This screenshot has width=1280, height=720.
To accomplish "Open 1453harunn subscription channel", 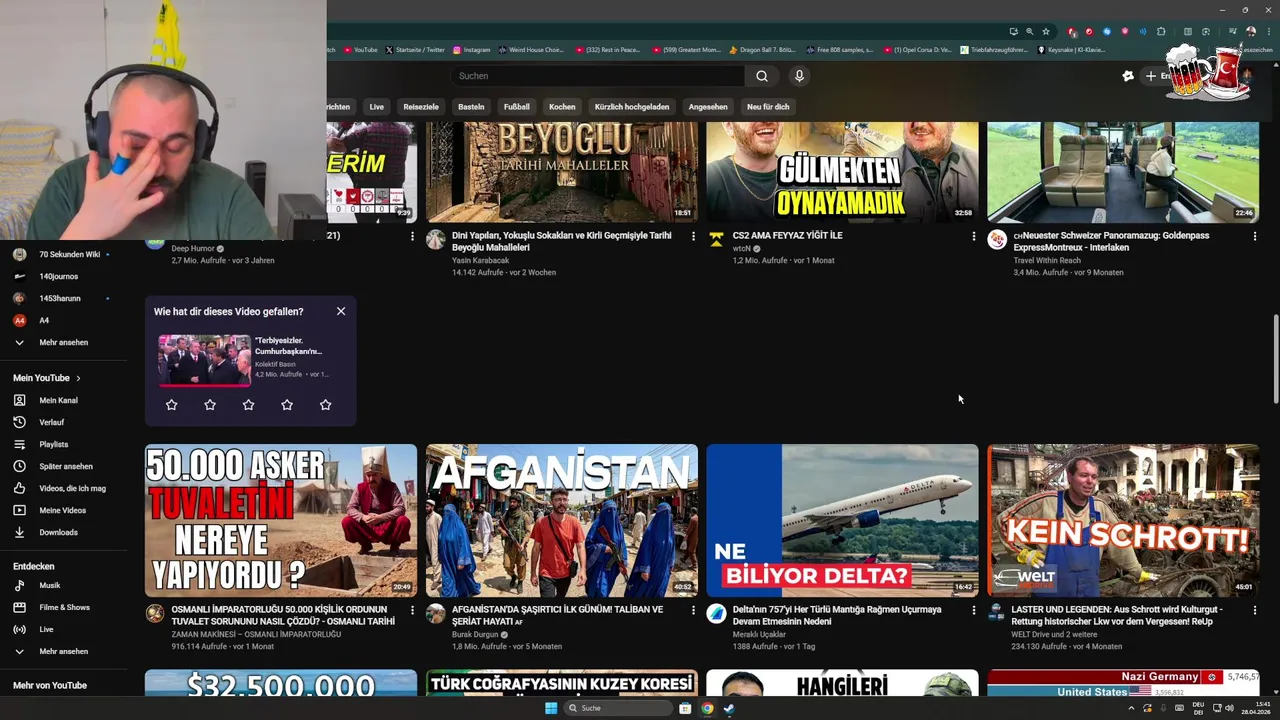I will pos(60,298).
